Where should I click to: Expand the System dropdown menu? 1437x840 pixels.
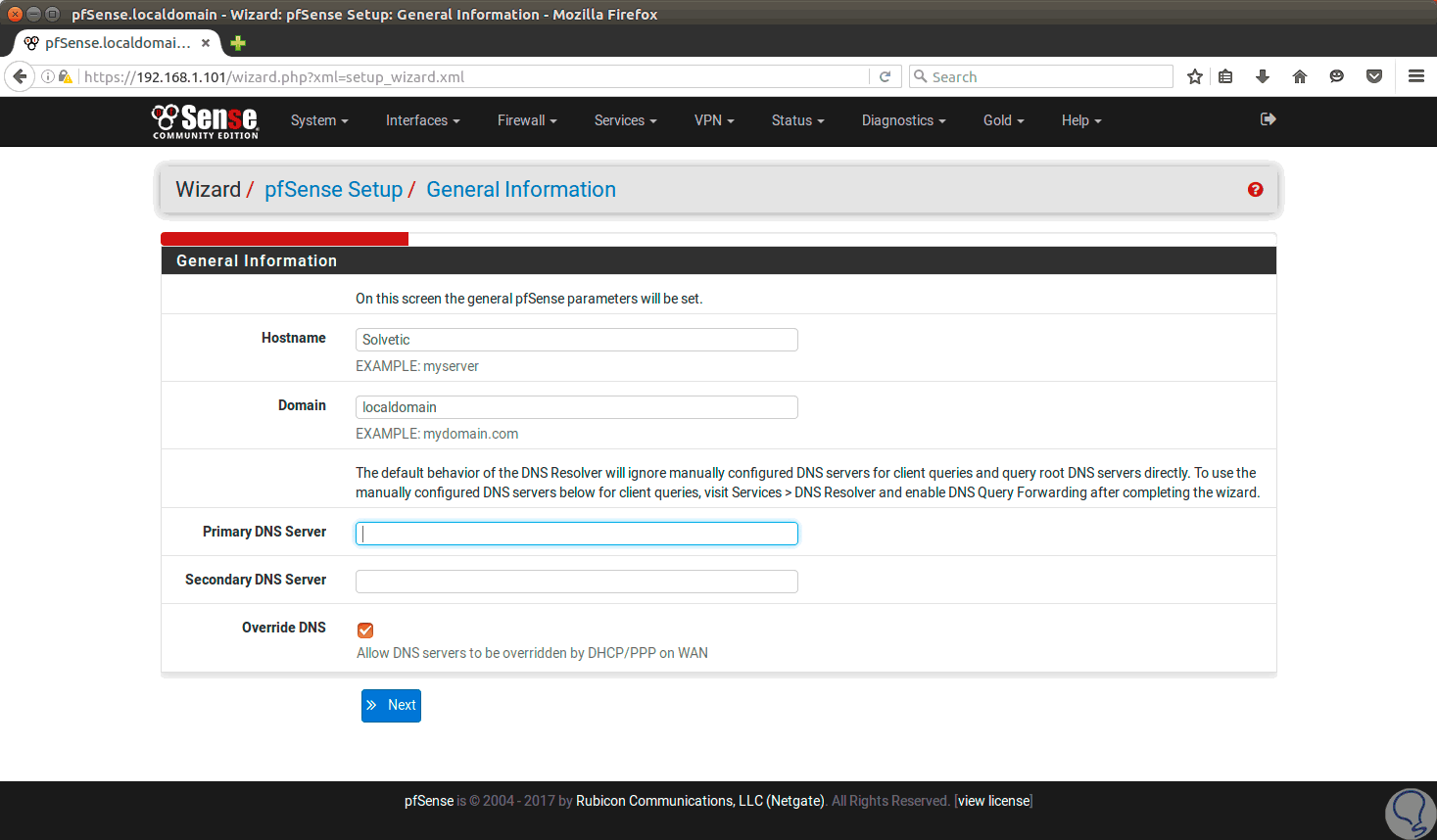coord(319,120)
